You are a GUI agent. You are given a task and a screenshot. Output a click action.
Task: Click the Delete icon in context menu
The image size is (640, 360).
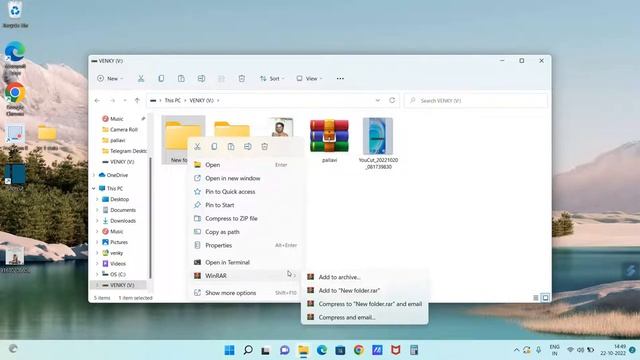pos(264,147)
